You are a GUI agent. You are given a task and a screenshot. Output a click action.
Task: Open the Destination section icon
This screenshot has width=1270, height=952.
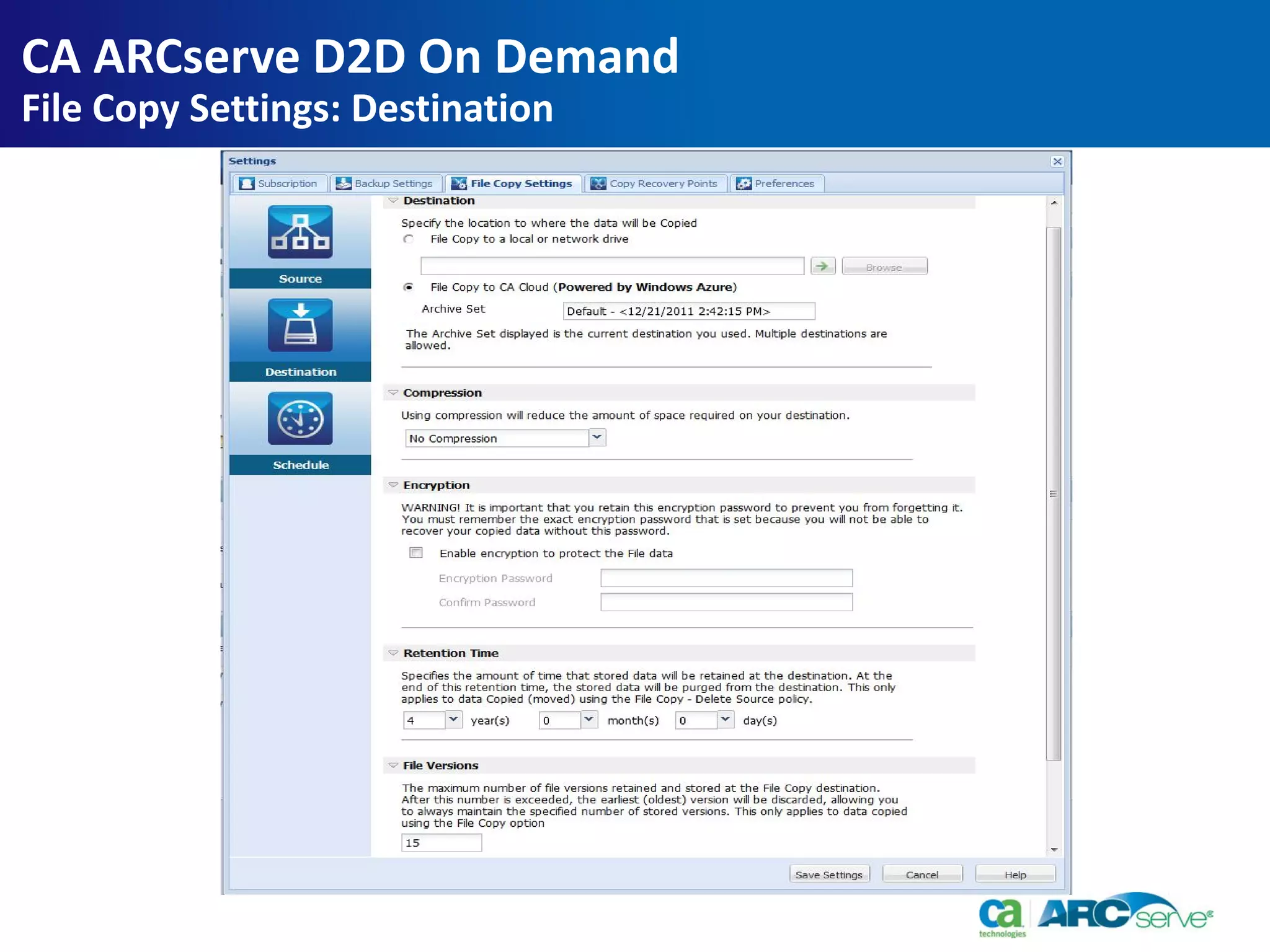[300, 325]
